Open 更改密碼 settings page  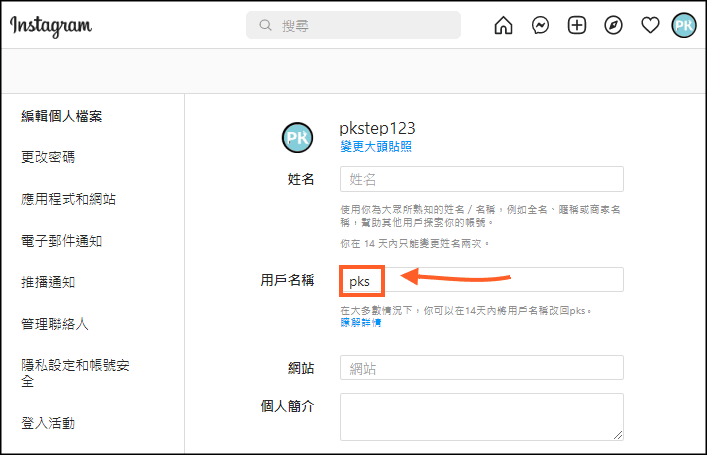click(x=48, y=157)
